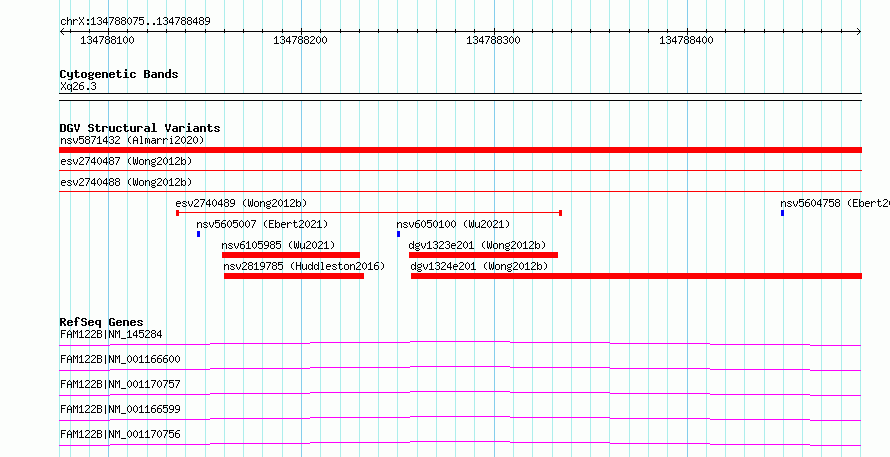Click the 134788300 ruler position label

[x=493, y=41]
